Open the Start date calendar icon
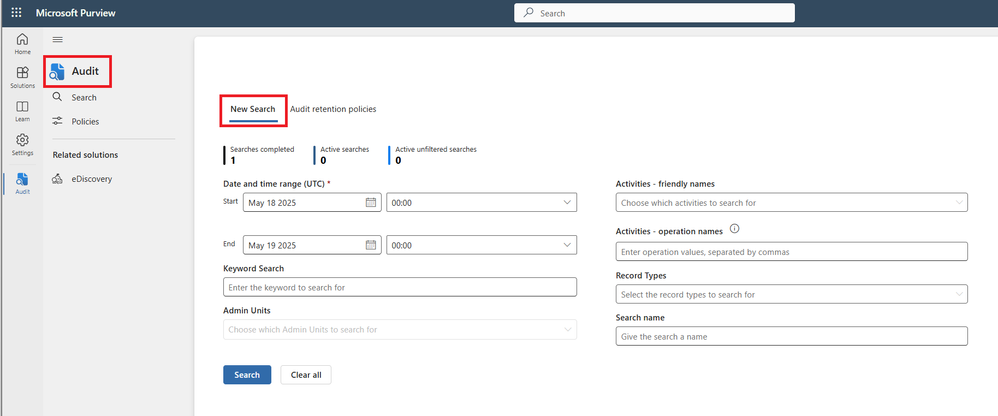The width and height of the screenshot is (998, 416). click(371, 202)
